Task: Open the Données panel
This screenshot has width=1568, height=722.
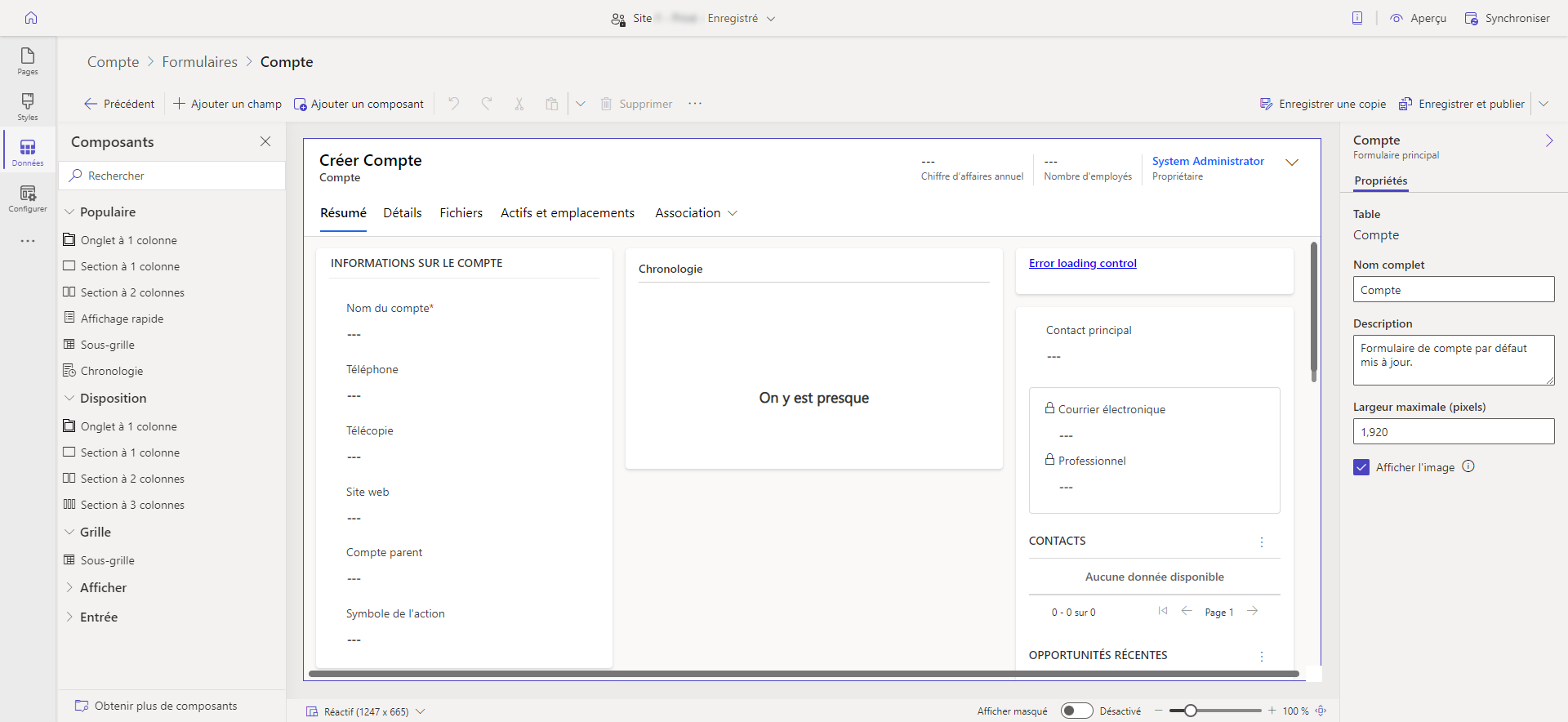Action: coord(28,152)
